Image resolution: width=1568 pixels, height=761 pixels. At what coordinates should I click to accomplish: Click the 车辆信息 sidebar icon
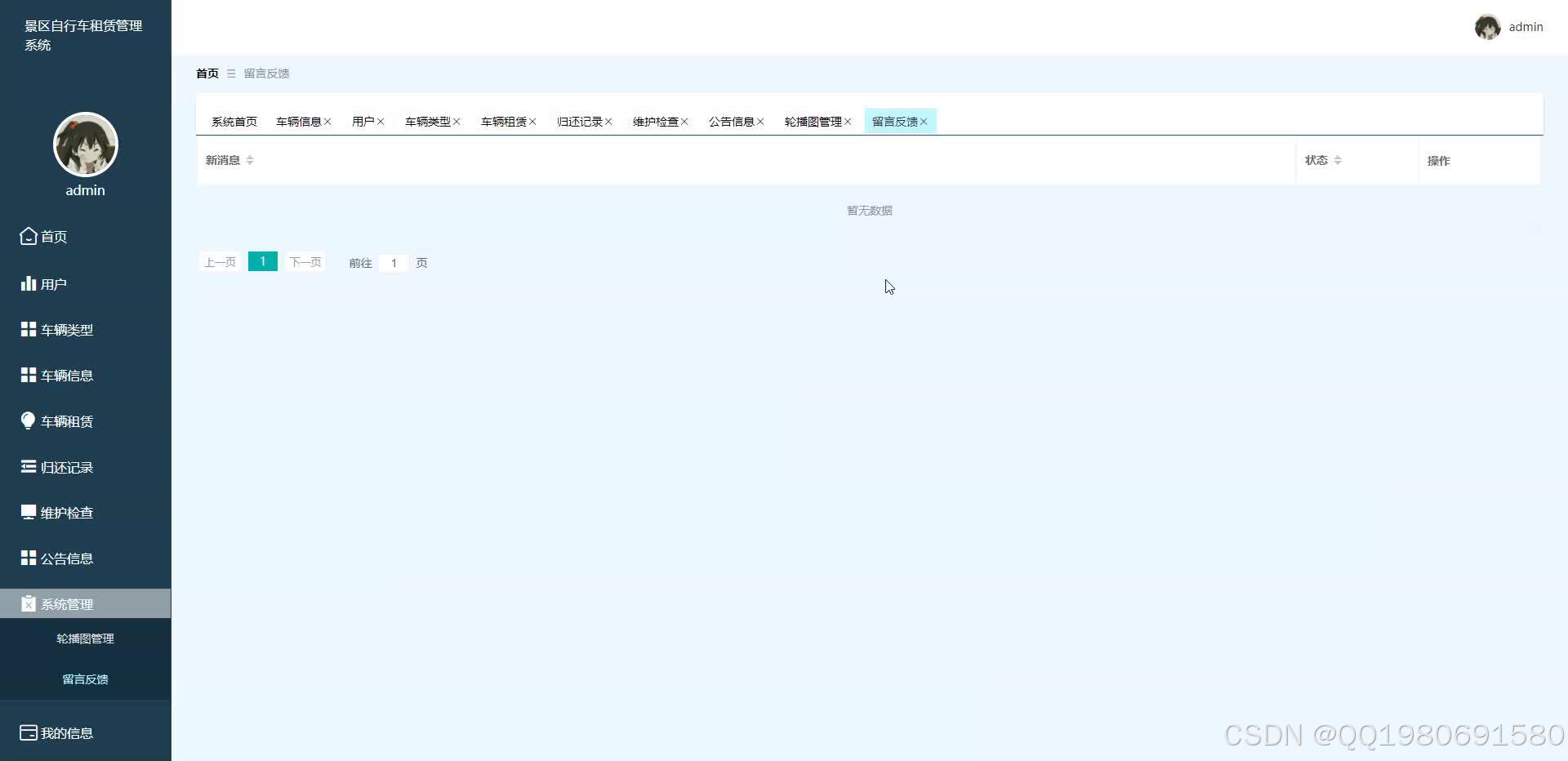click(x=27, y=375)
